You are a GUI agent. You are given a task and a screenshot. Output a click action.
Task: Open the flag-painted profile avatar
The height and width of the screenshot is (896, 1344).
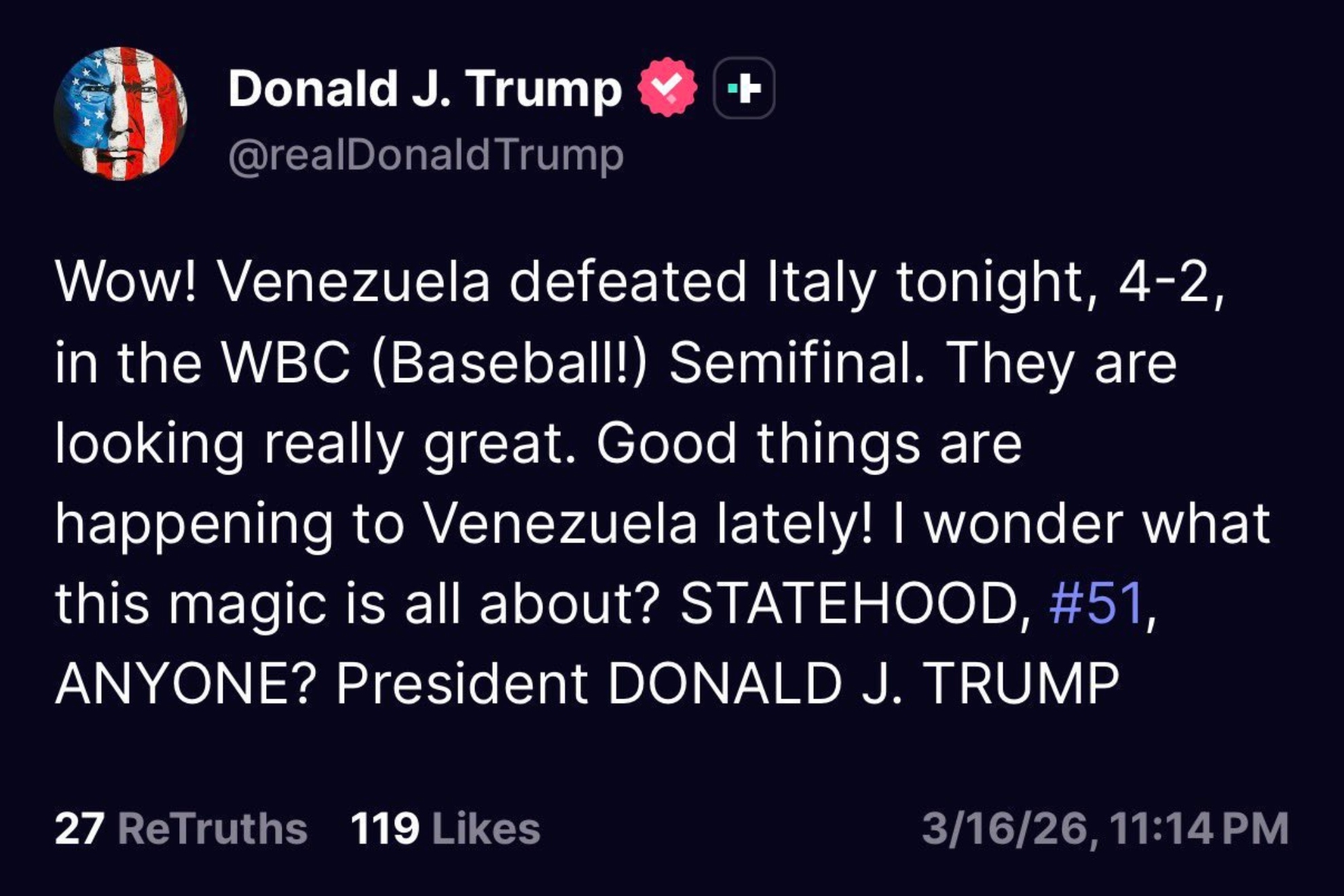pyautogui.click(x=120, y=113)
